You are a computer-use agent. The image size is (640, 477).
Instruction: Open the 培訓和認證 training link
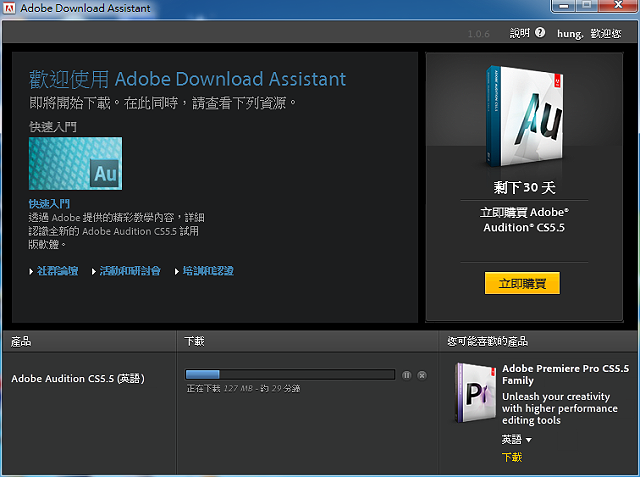point(208,271)
